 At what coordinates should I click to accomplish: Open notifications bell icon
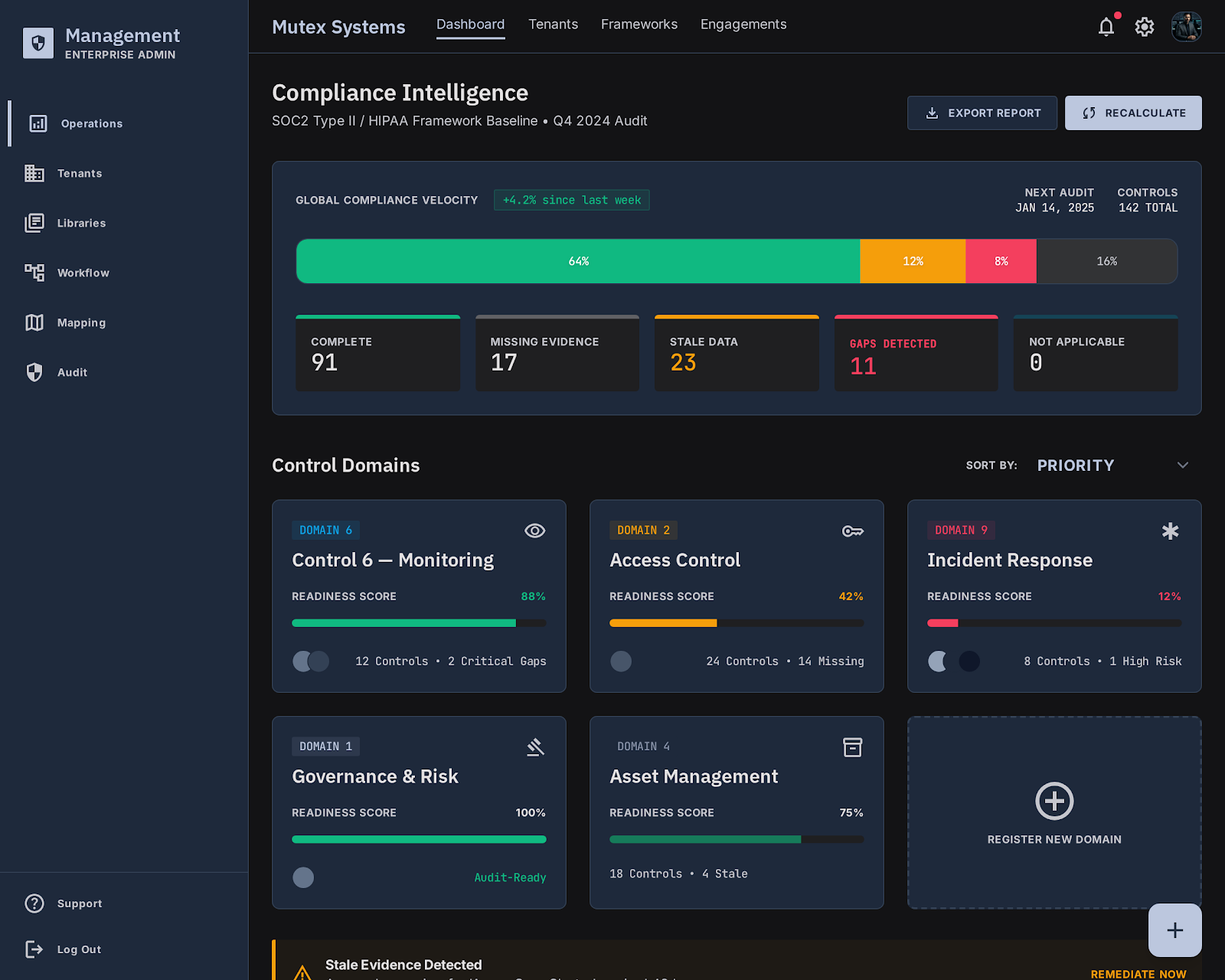(1106, 27)
